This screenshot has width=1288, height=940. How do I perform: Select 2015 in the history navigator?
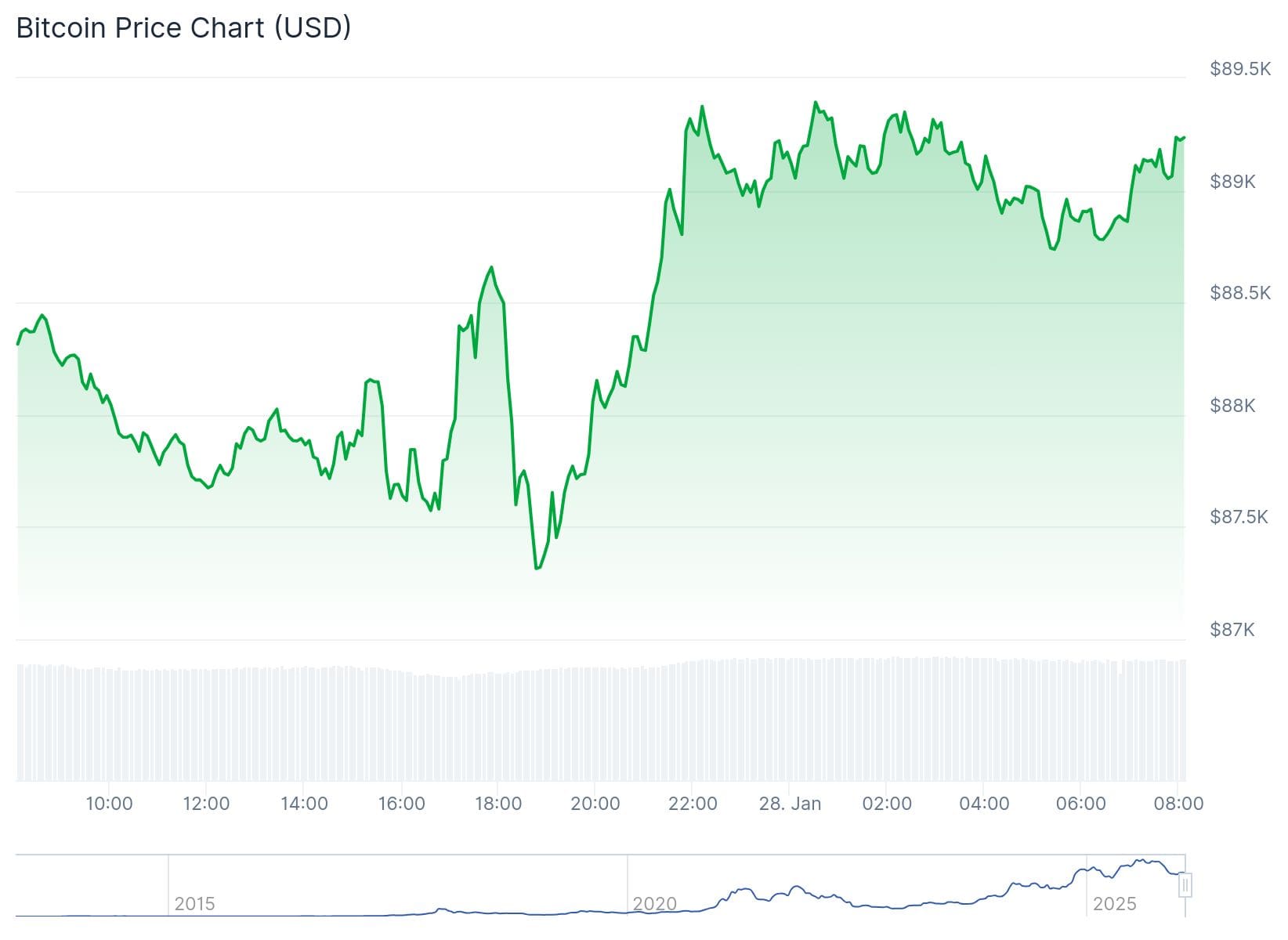click(194, 904)
